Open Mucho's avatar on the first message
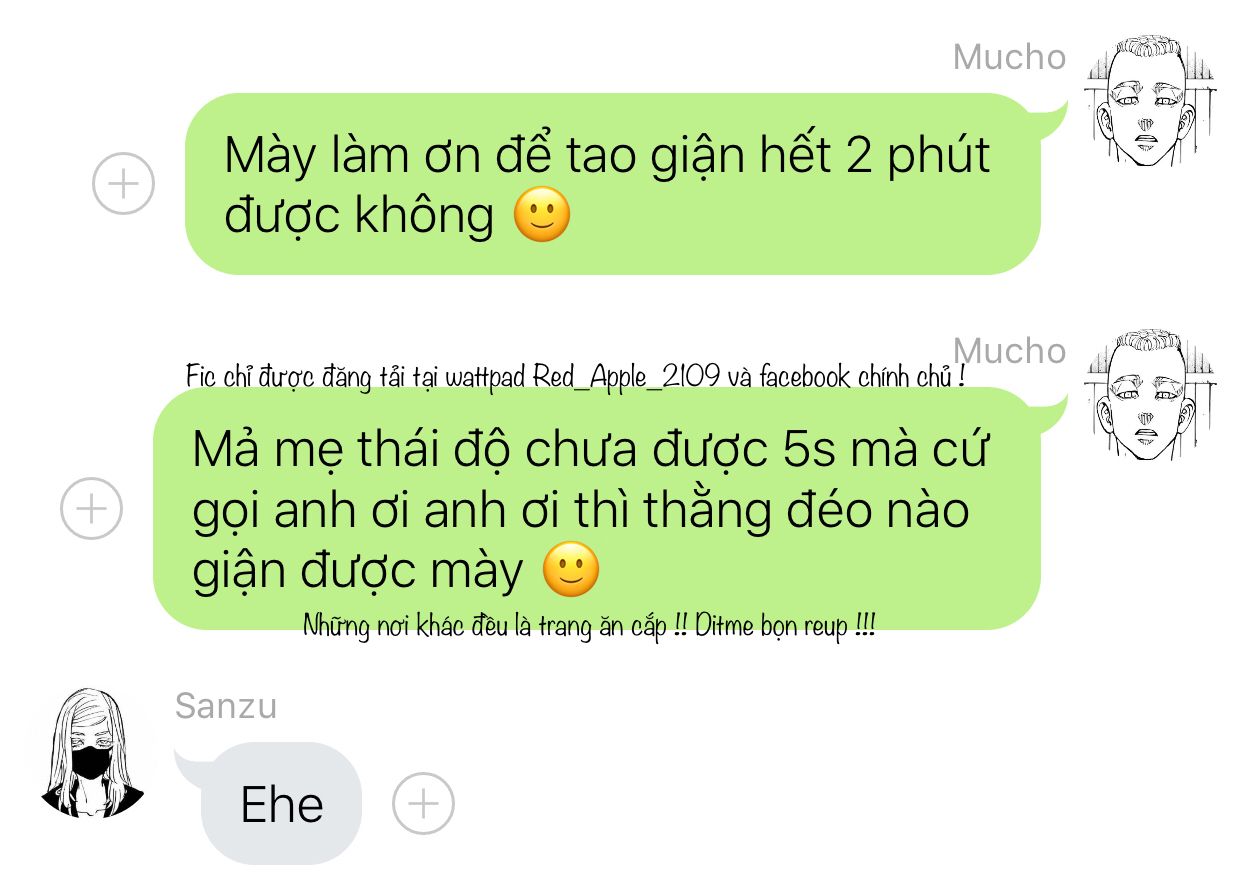 [x=1151, y=102]
